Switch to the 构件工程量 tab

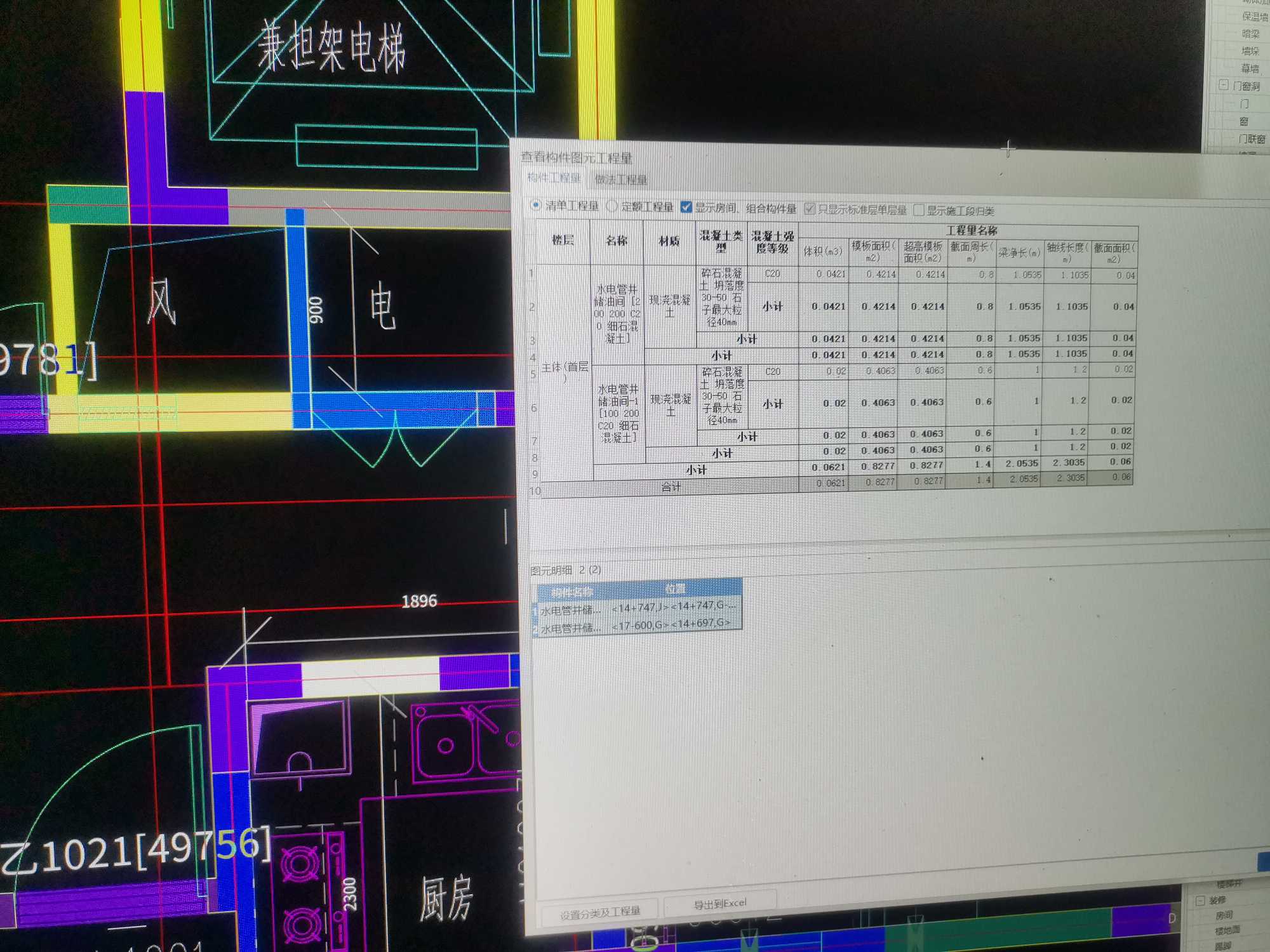coord(554,178)
